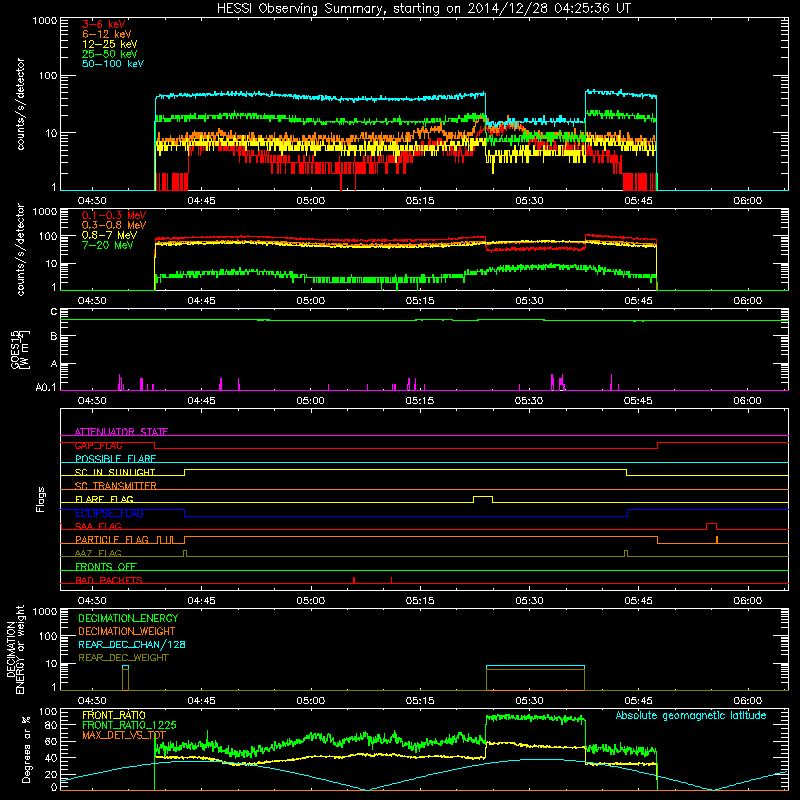Click the DECIMATION_ENERGY legend label
This screenshot has height=800, width=800.
tap(128, 618)
